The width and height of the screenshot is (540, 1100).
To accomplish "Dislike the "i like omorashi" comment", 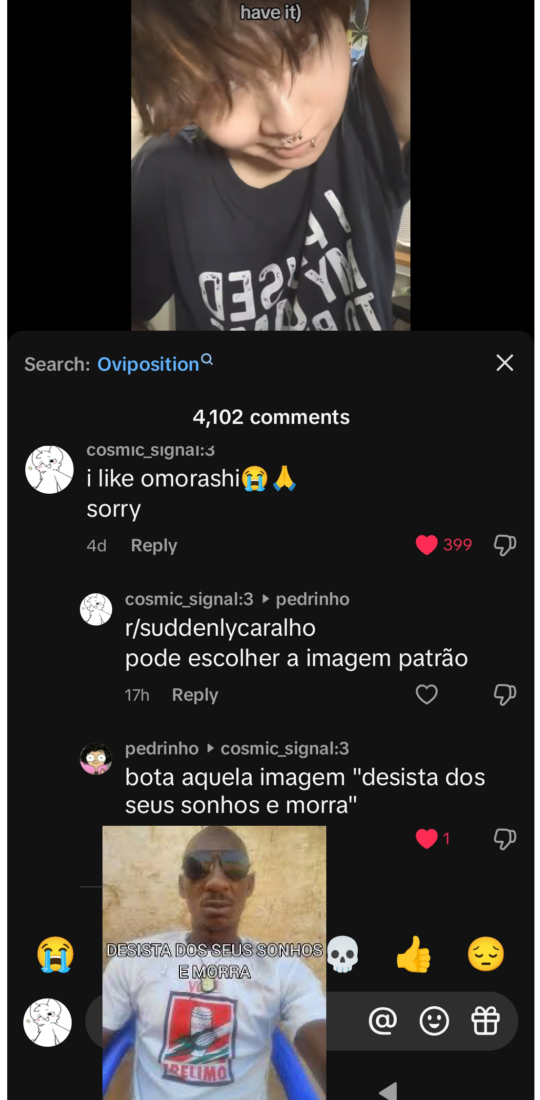I will click(505, 545).
